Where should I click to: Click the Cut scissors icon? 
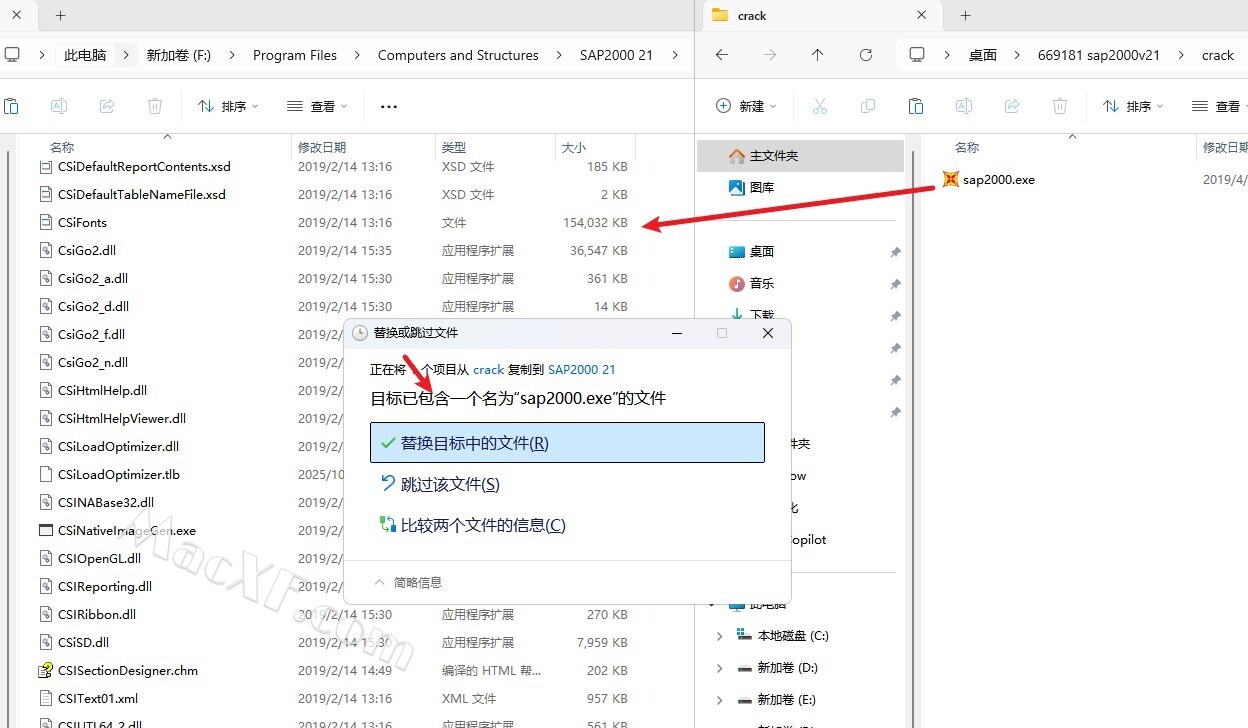(x=819, y=106)
